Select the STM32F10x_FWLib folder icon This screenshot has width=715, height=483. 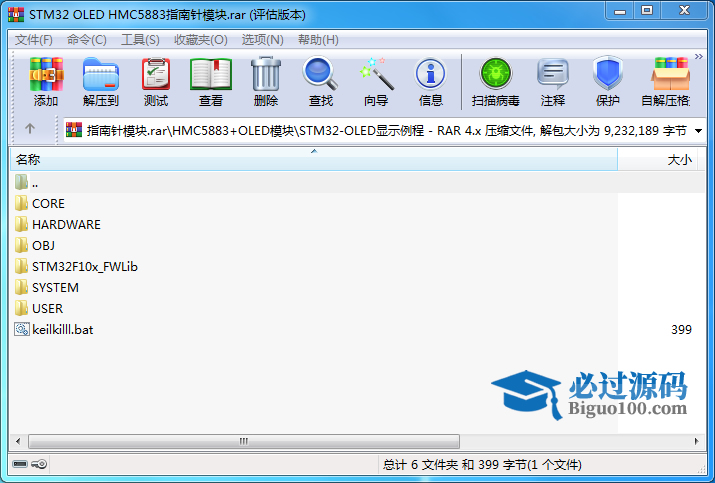(21, 266)
